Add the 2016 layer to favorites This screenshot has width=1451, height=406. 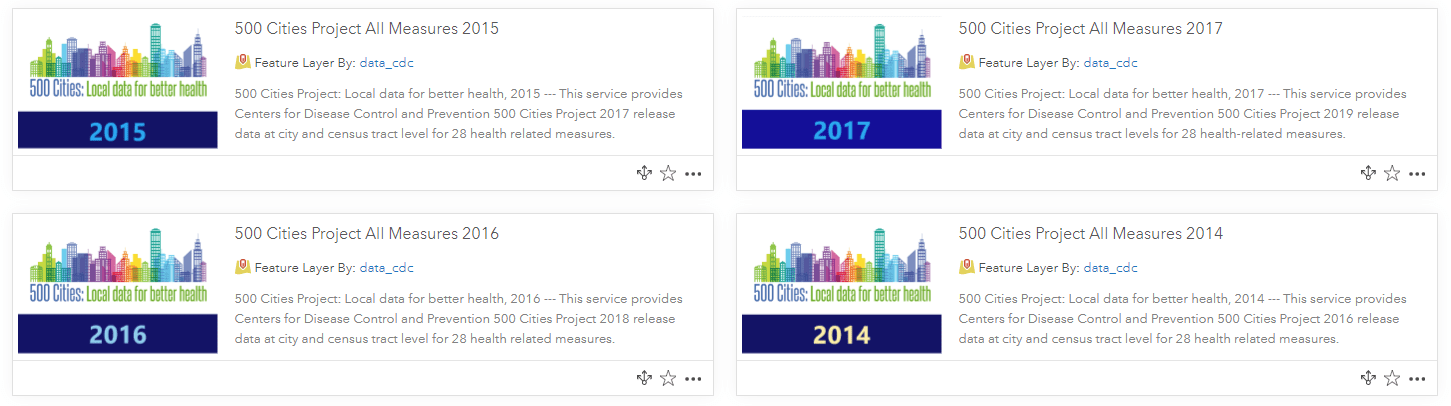(669, 378)
